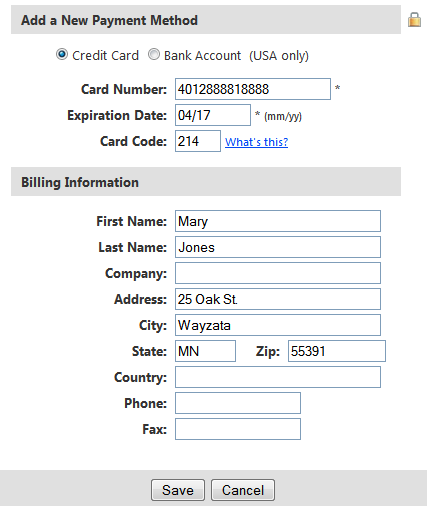Viewport: 427px width, 506px height.
Task: Click the empty Phone field
Action: (x=238, y=403)
